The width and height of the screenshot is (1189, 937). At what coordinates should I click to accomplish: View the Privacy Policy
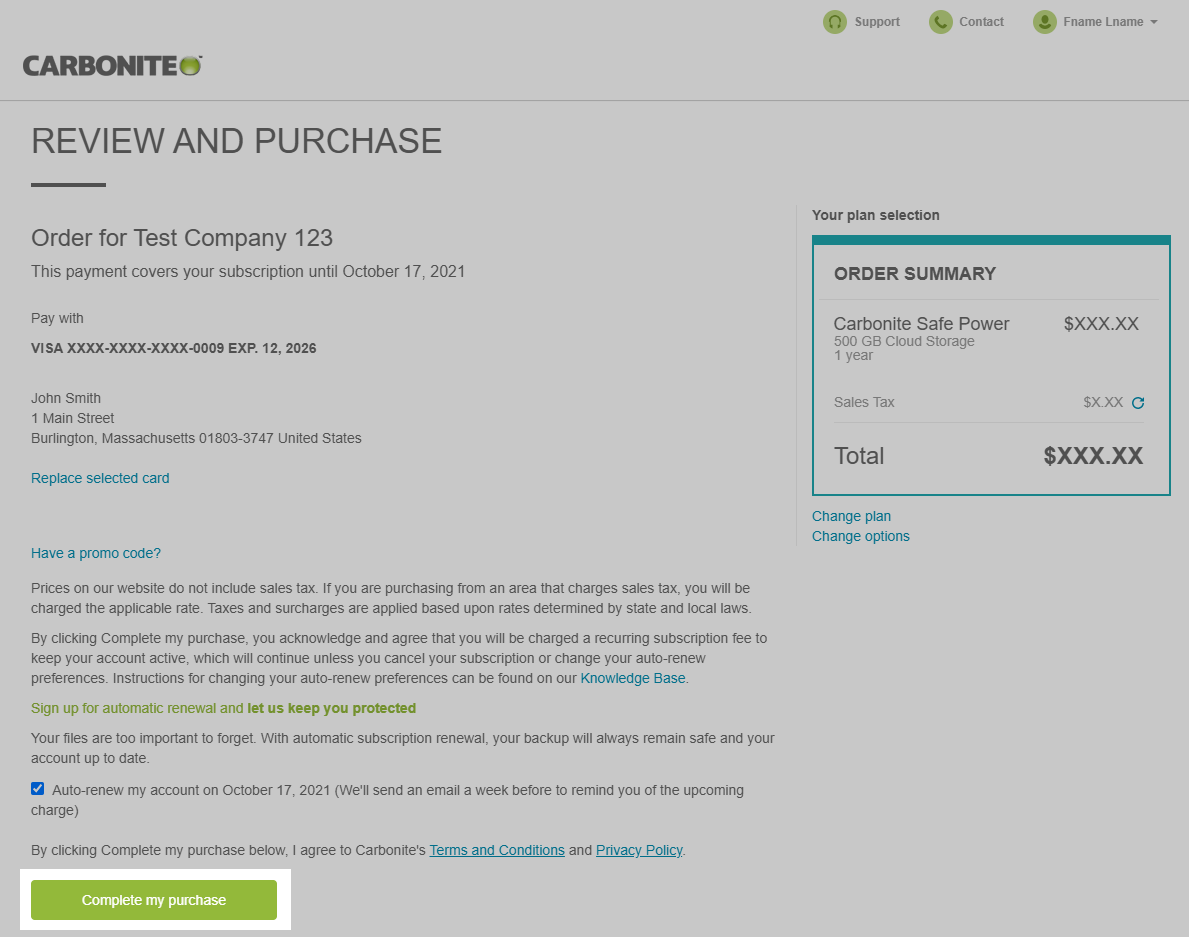click(639, 849)
